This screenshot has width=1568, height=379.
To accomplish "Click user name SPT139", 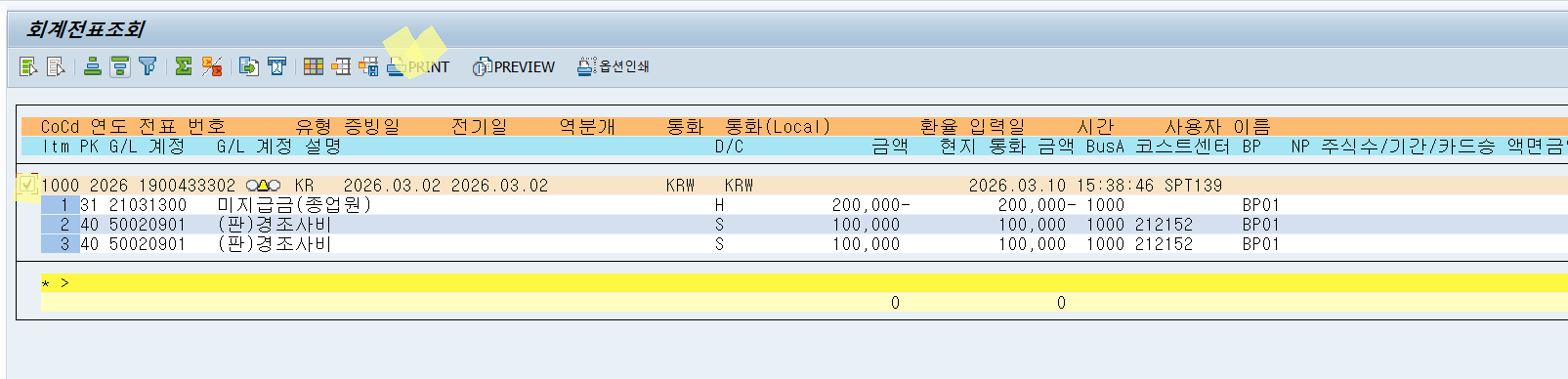I will (1193, 186).
